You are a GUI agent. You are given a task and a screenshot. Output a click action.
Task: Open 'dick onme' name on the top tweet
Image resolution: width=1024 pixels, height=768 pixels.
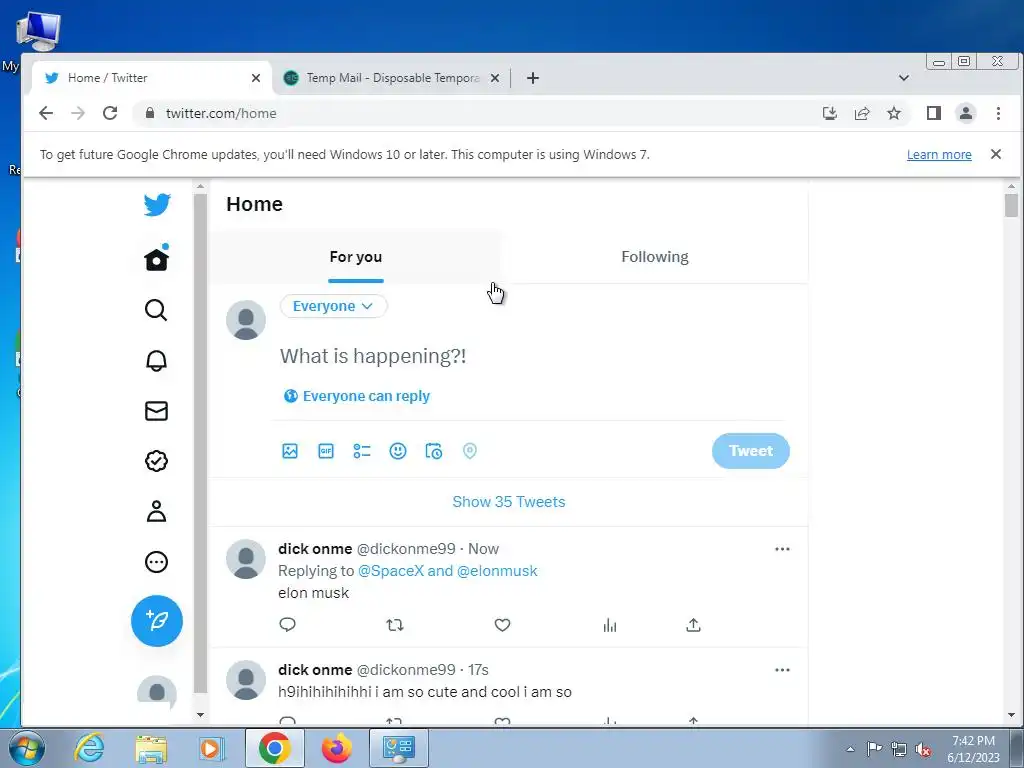click(x=315, y=549)
